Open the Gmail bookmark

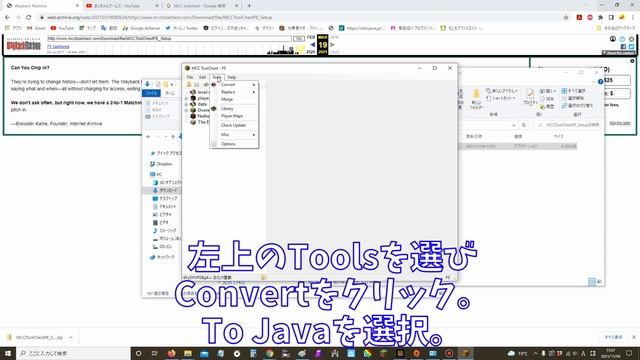(x=36, y=28)
